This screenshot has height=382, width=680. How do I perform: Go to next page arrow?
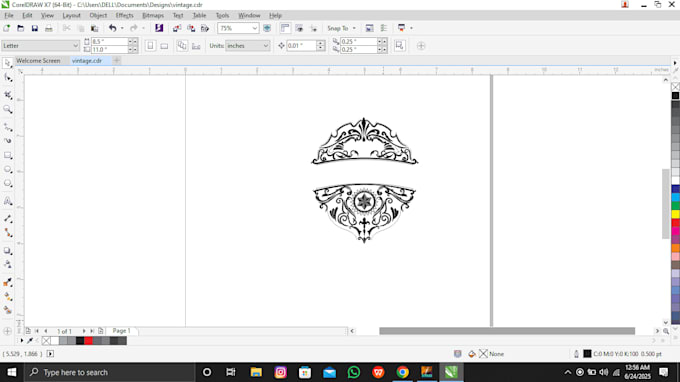pos(84,331)
